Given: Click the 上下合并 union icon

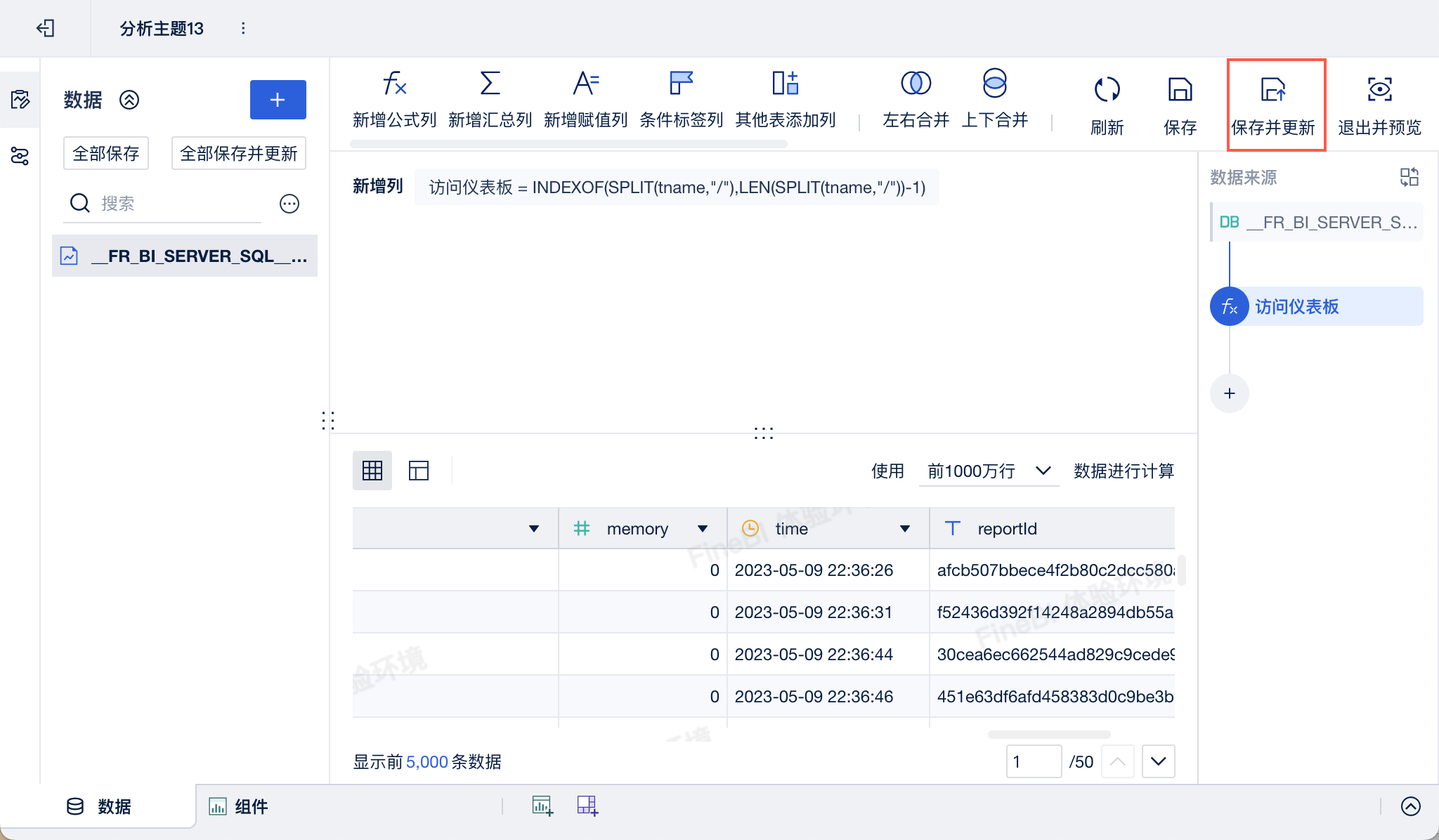Looking at the screenshot, I should click(994, 84).
